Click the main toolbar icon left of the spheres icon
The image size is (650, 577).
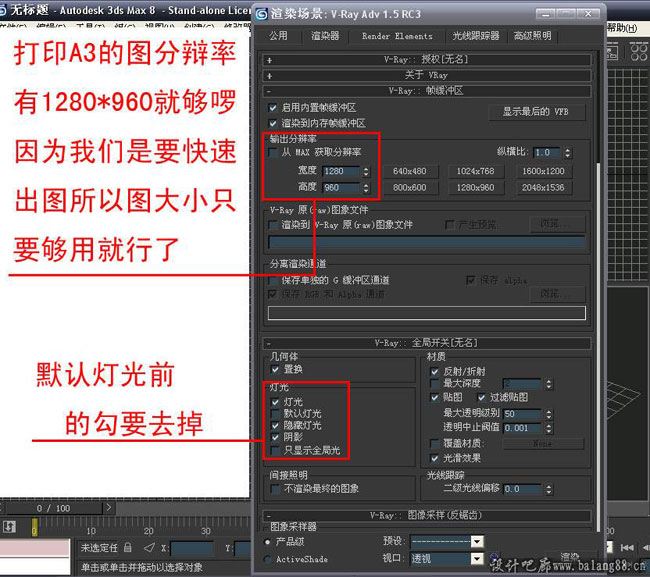612,52
